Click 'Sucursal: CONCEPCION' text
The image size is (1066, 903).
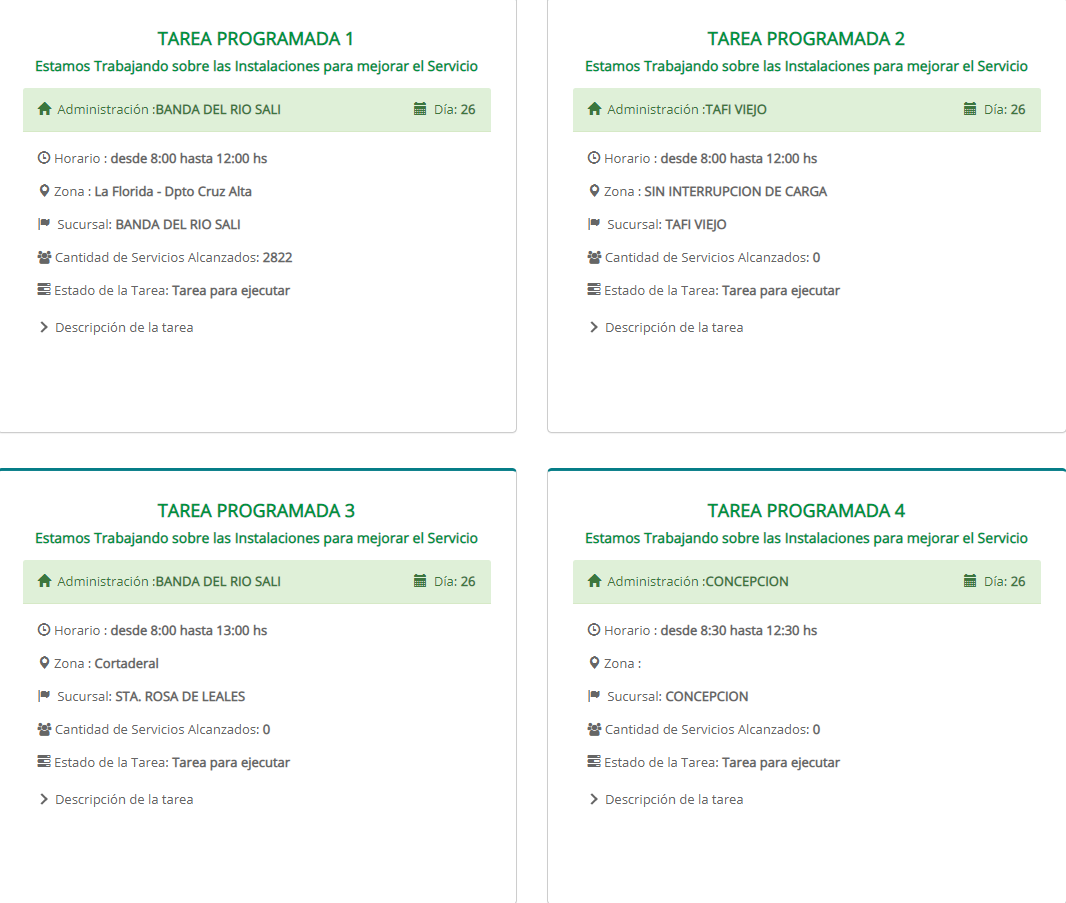pyautogui.click(x=678, y=696)
